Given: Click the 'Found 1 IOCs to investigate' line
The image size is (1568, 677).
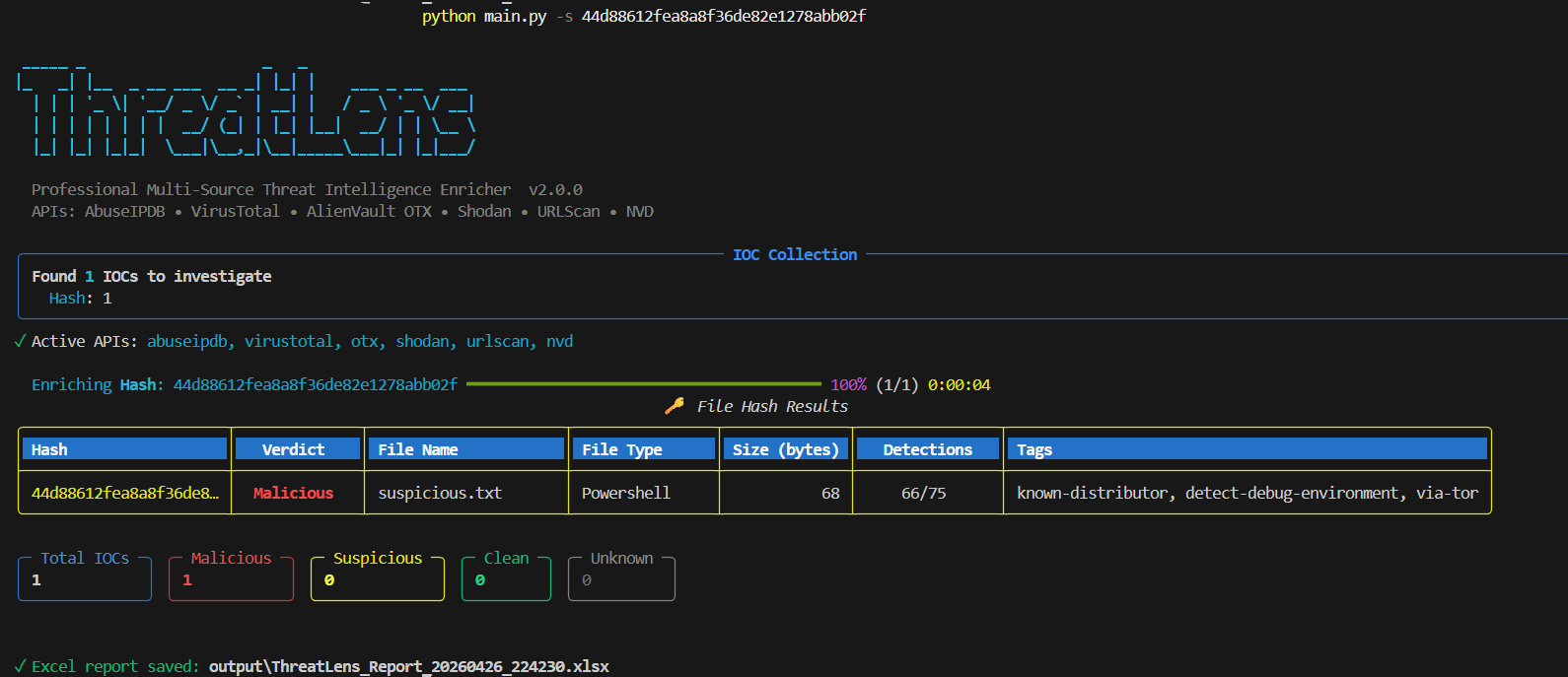Looking at the screenshot, I should point(152,276).
